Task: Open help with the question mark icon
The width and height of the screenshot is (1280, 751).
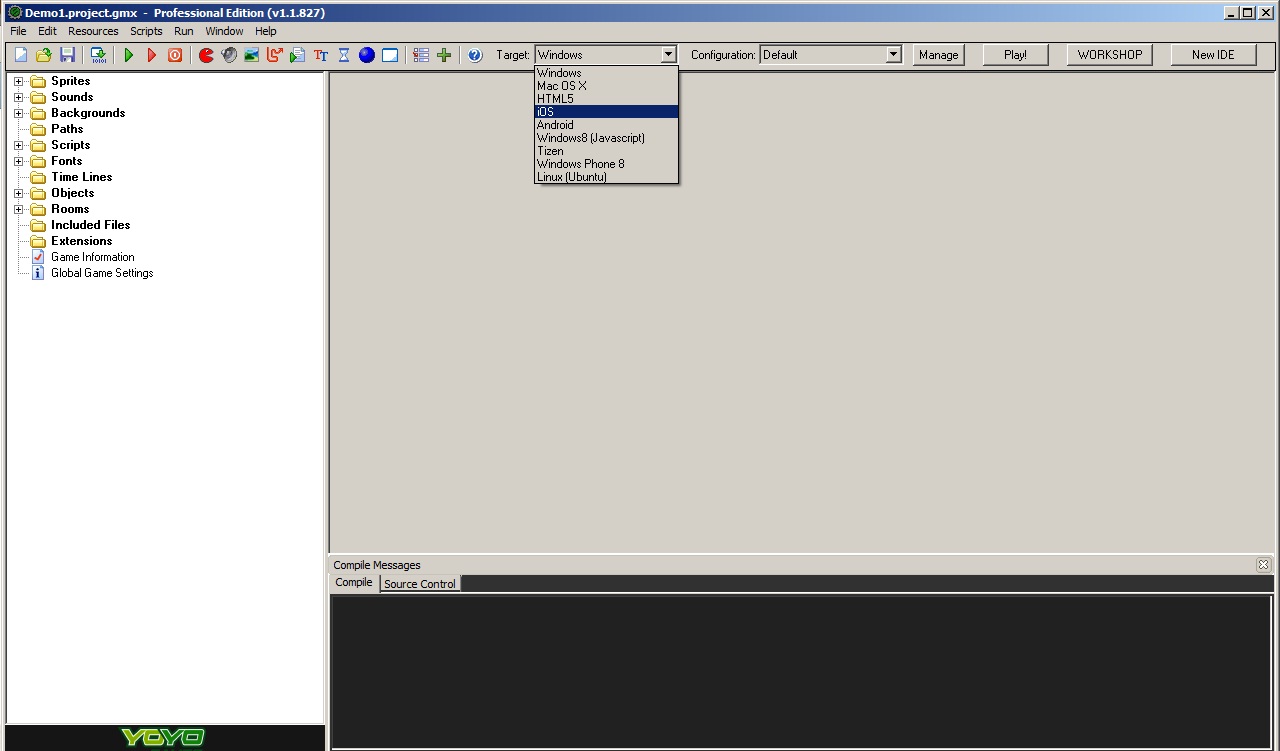Action: tap(475, 55)
